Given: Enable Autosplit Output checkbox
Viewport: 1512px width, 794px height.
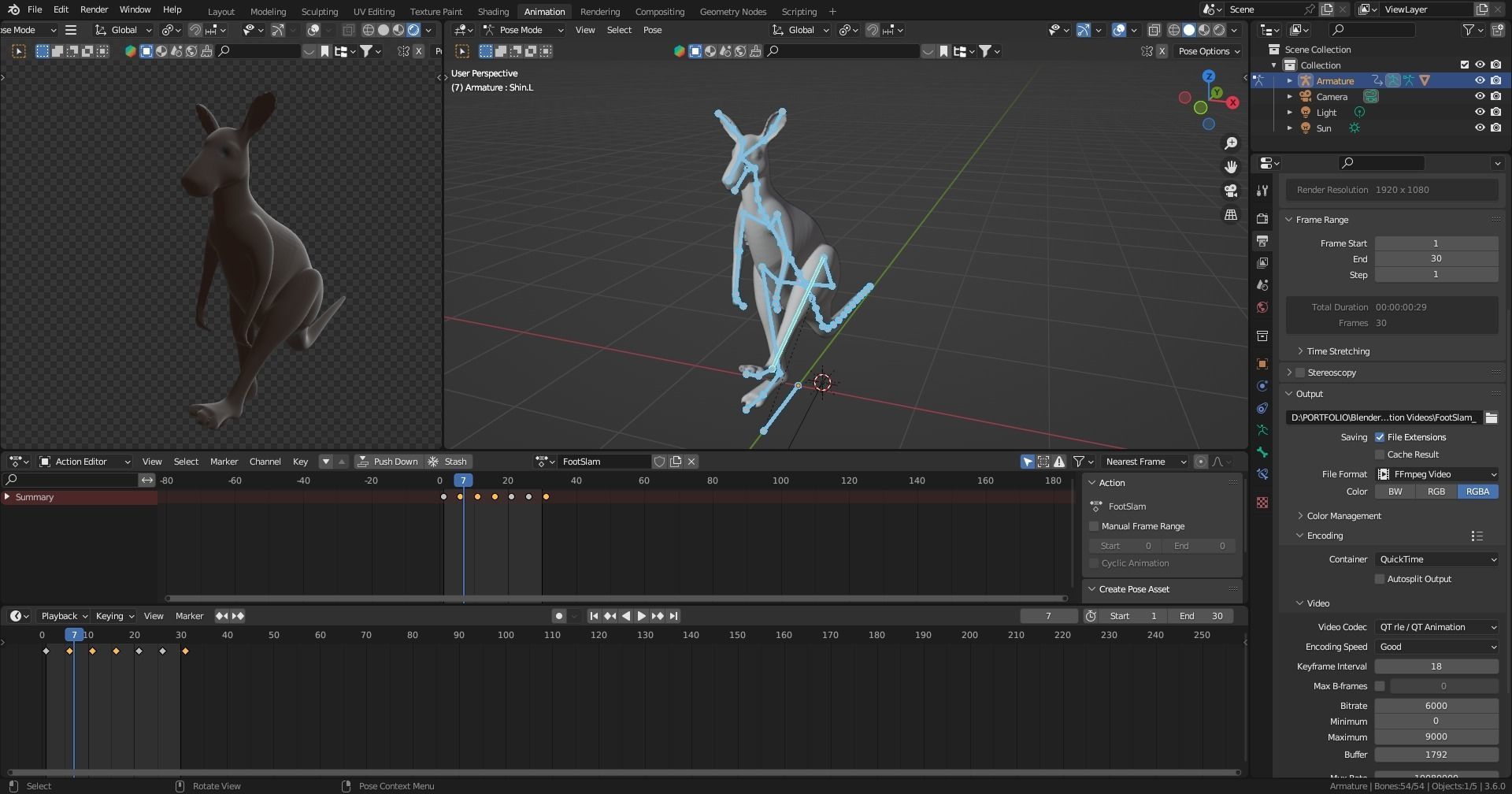Looking at the screenshot, I should (1380, 579).
